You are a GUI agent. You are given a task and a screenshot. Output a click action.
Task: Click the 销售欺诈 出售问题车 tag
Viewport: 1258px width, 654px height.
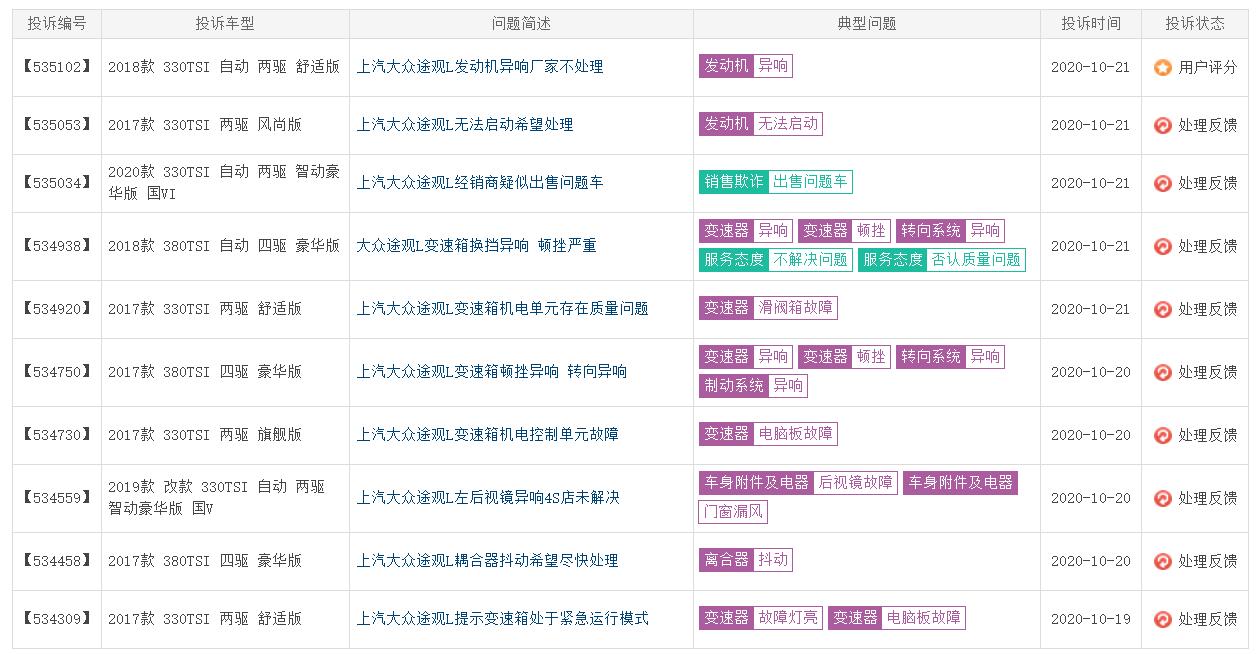click(x=775, y=182)
